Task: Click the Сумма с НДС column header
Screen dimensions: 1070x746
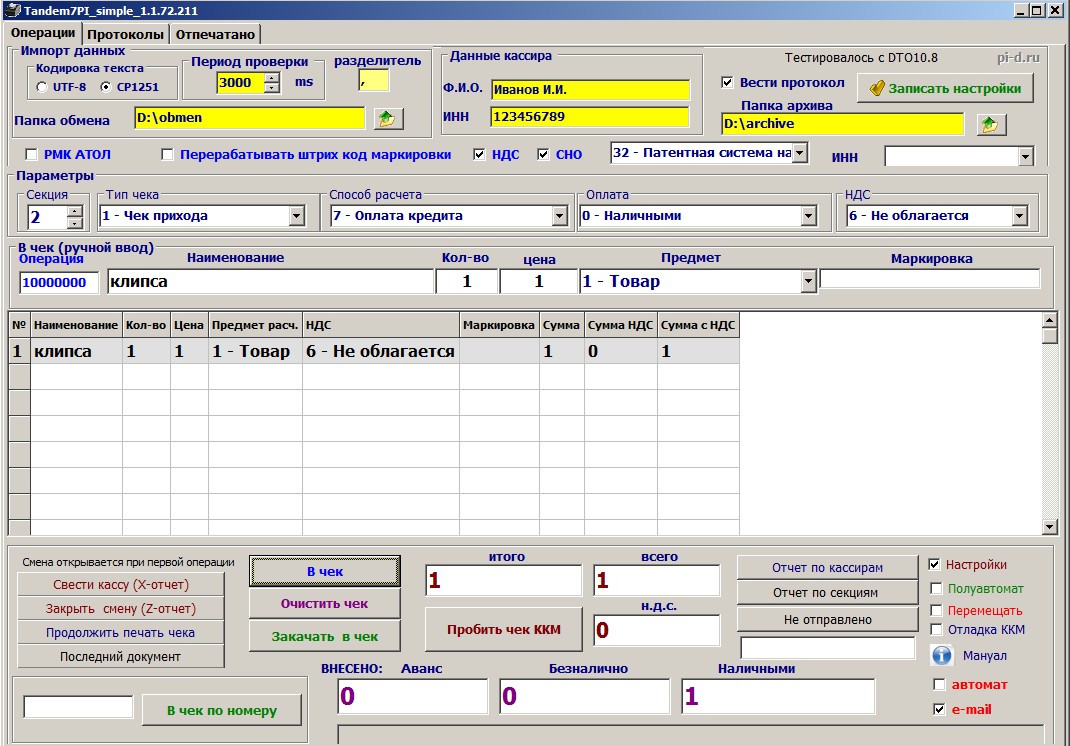Action: click(698, 326)
